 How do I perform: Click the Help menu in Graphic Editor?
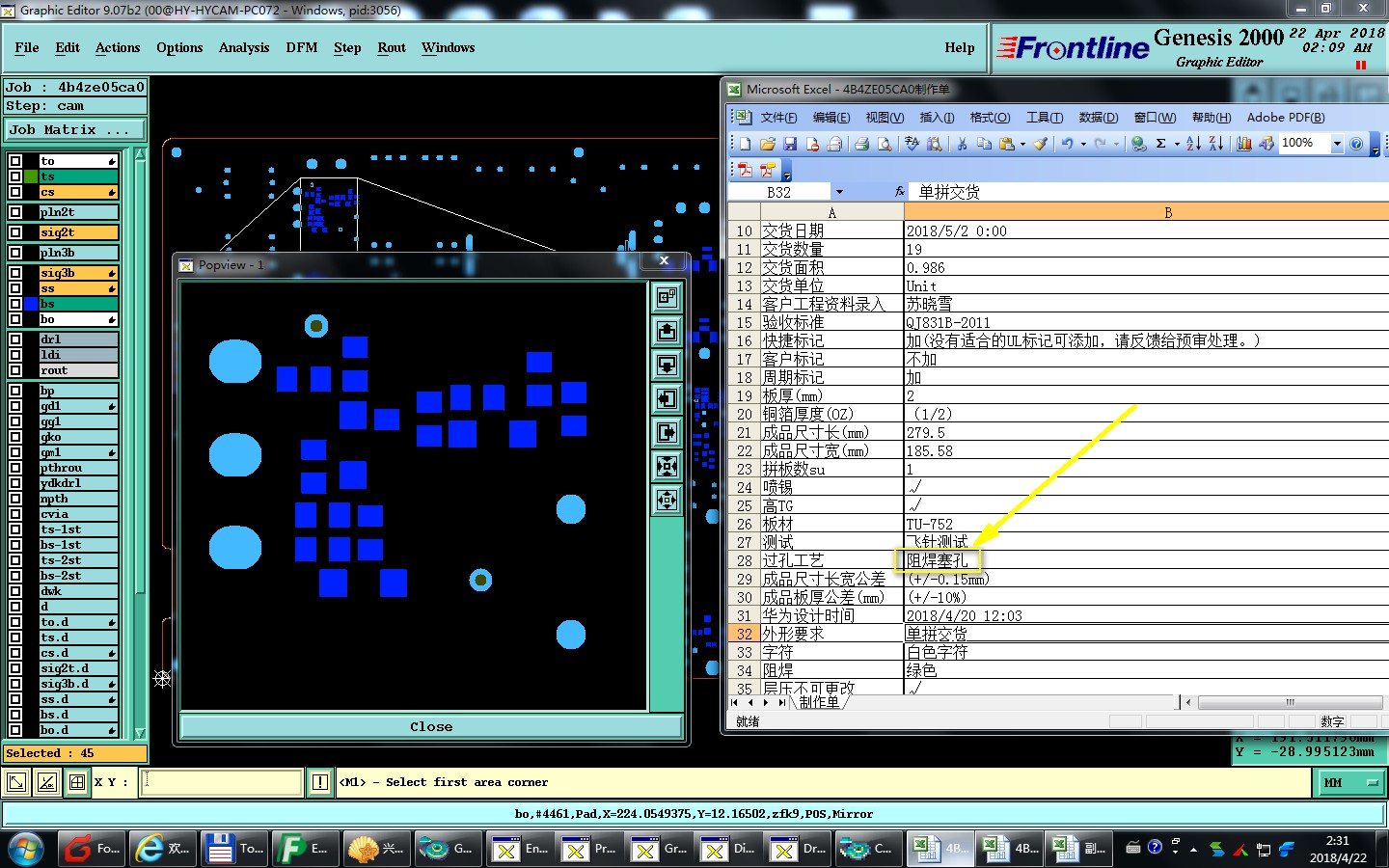tap(960, 47)
